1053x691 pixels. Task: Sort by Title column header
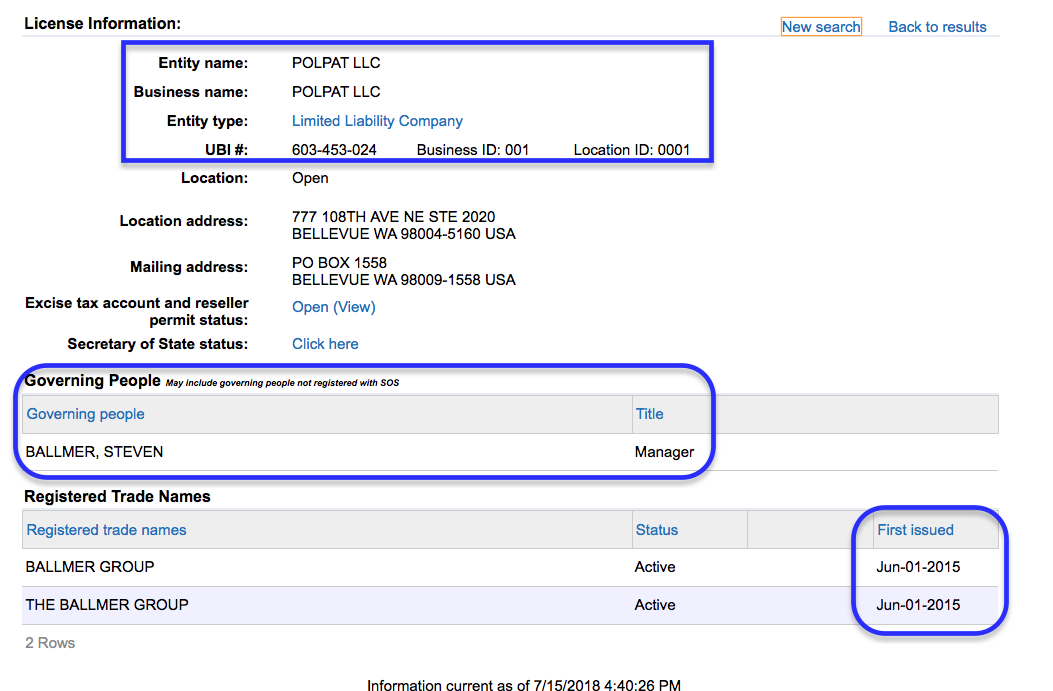(649, 414)
